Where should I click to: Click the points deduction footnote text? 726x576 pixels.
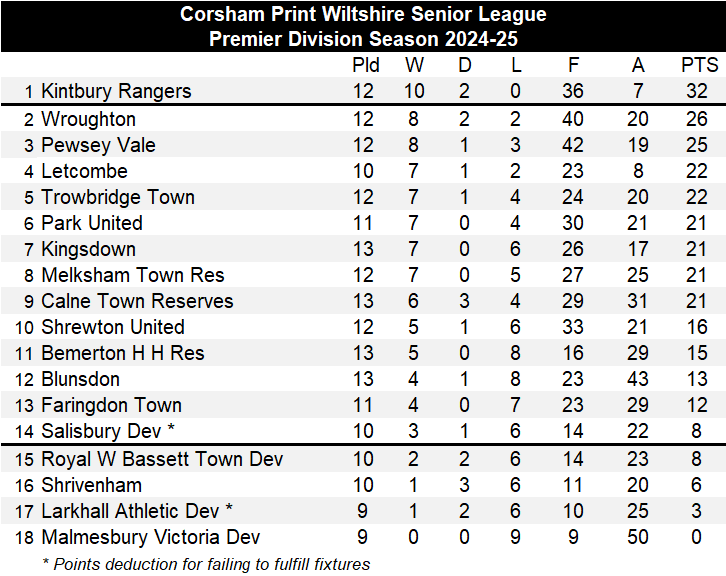click(206, 564)
